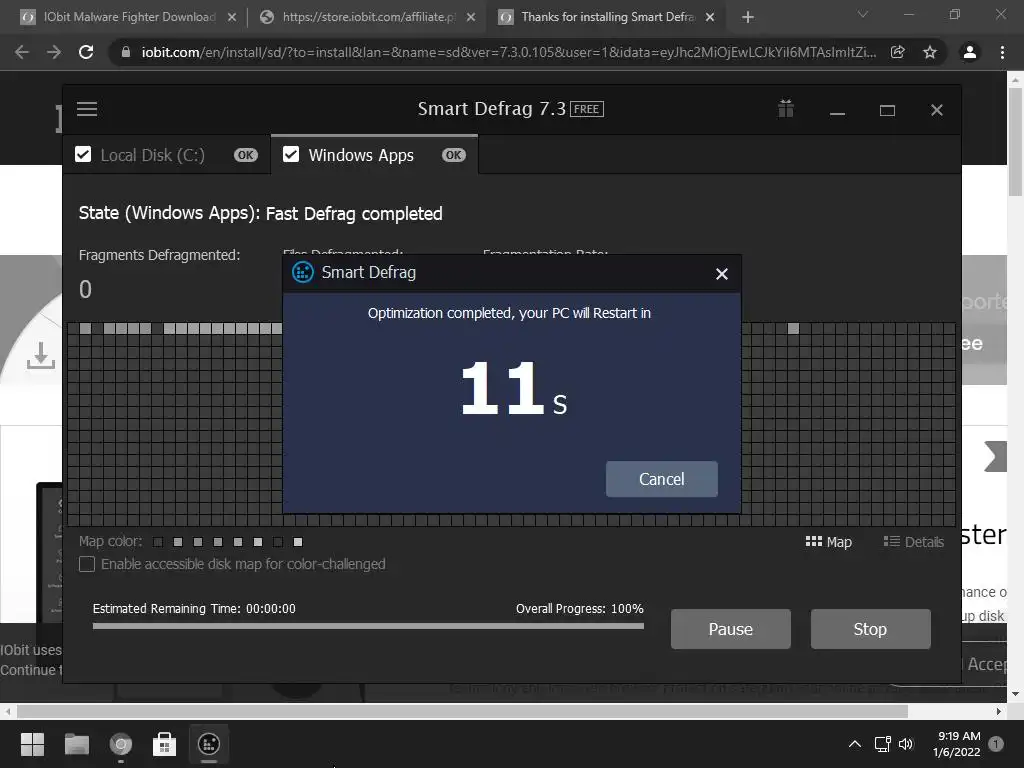Click the last map color swatch

[x=298, y=542]
